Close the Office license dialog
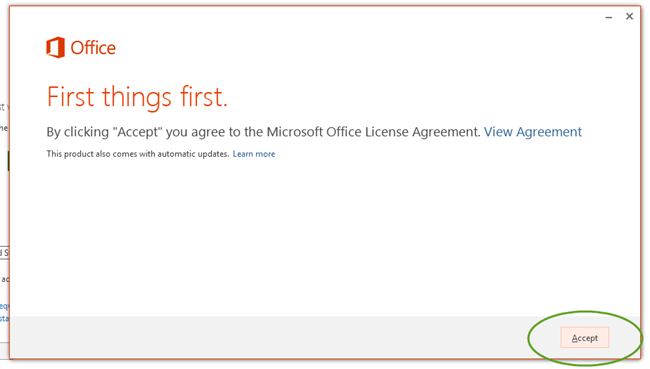The height and width of the screenshot is (369, 650). (x=629, y=16)
